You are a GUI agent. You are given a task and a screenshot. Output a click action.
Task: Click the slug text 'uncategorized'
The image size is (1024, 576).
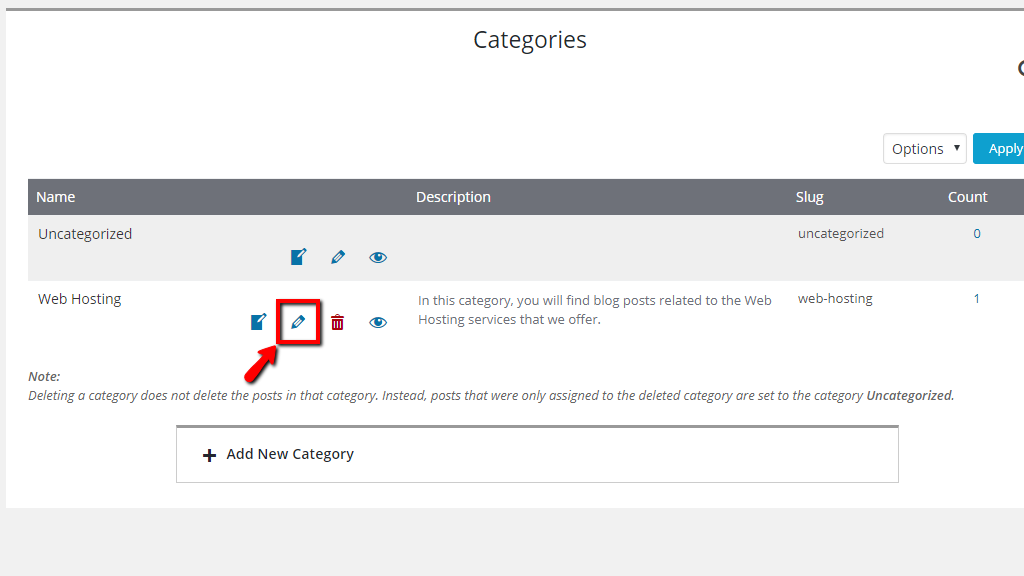[840, 234]
